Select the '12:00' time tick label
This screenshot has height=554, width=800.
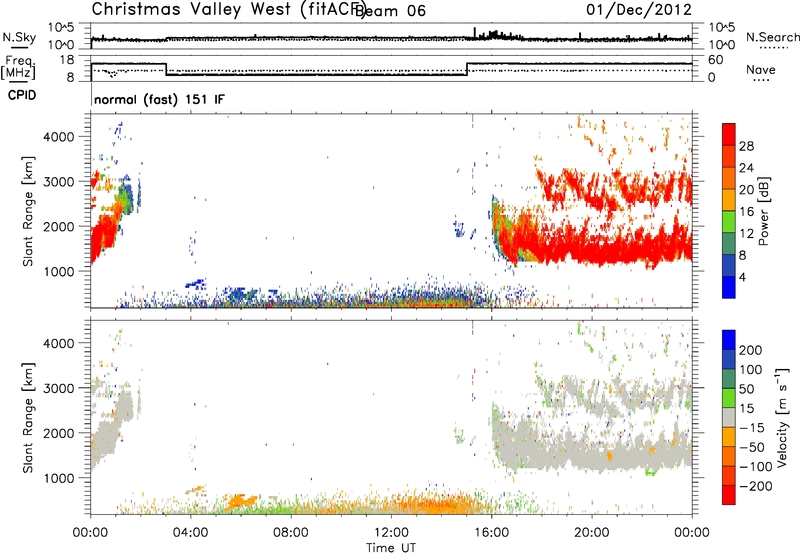[x=391, y=533]
